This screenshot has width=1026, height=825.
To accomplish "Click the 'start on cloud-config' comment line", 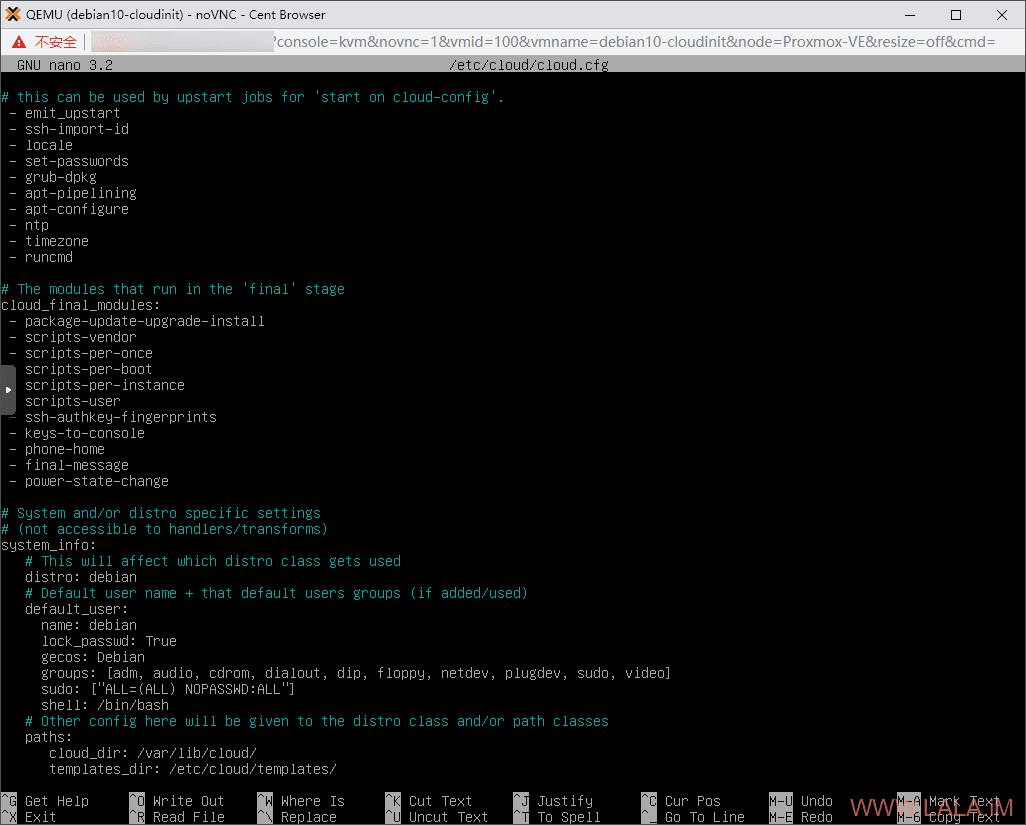I will [253, 97].
